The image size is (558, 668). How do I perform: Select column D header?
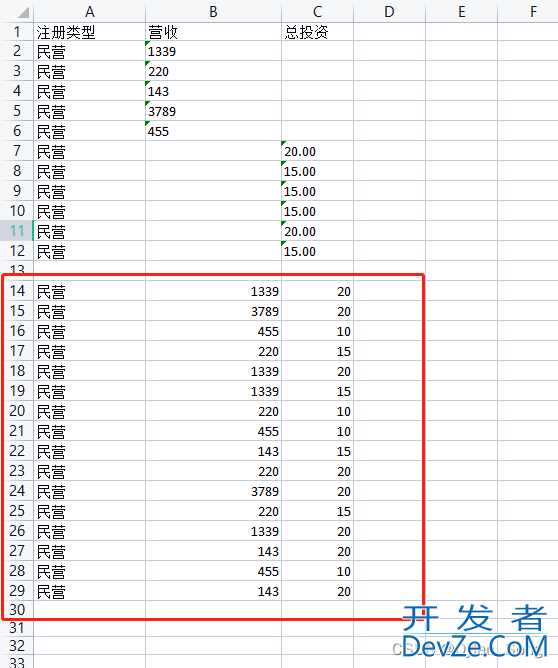(x=389, y=12)
